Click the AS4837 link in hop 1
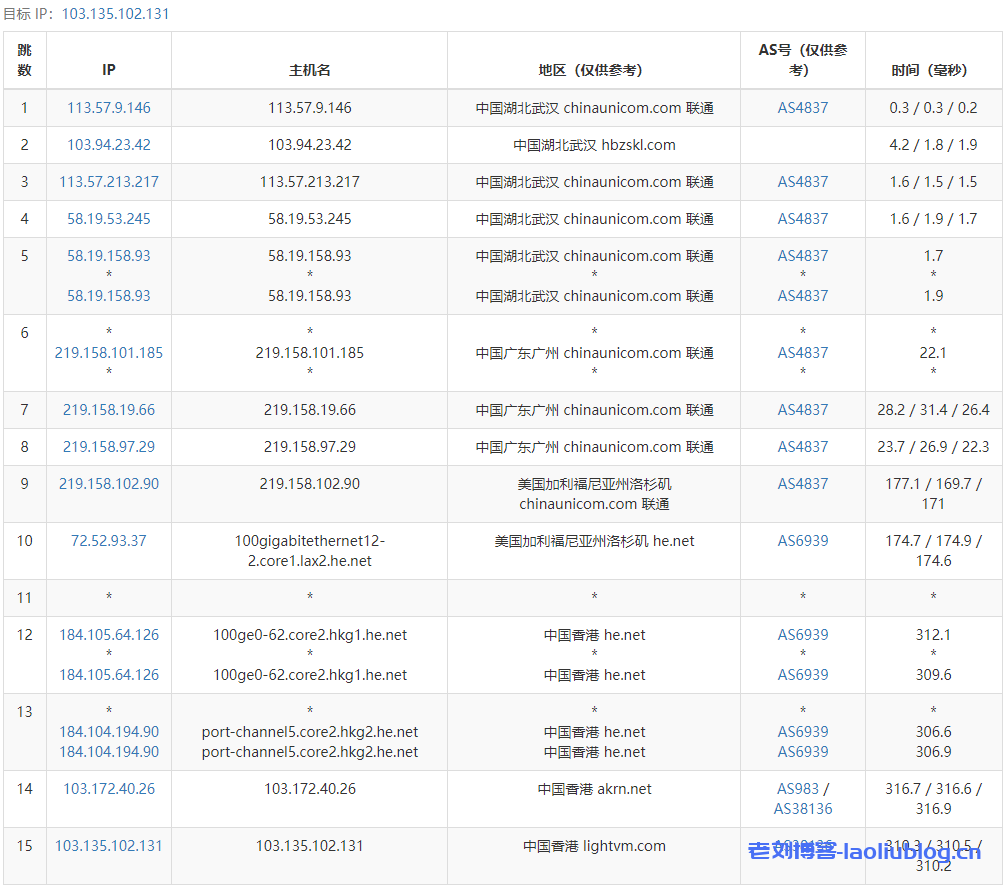 [x=803, y=108]
